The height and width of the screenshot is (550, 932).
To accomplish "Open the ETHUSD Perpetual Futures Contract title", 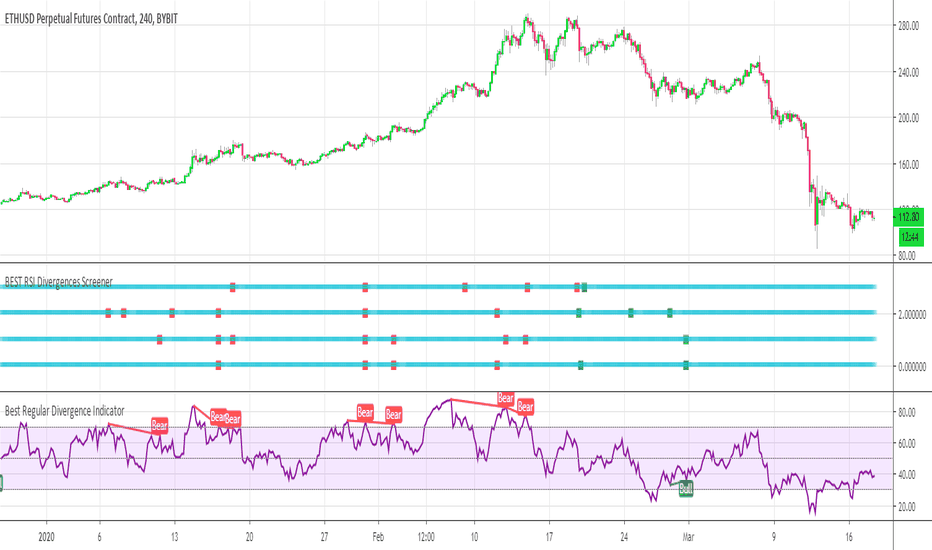I will coord(91,19).
